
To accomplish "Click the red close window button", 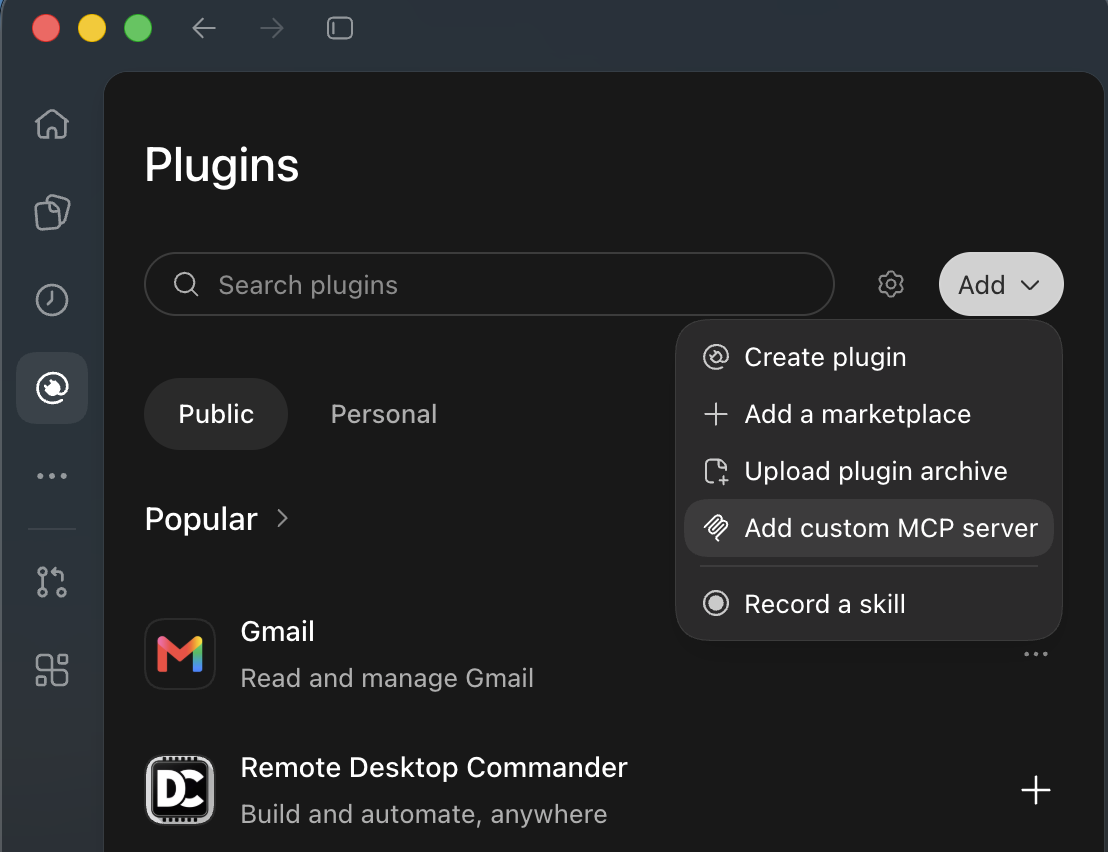I will pos(46,28).
